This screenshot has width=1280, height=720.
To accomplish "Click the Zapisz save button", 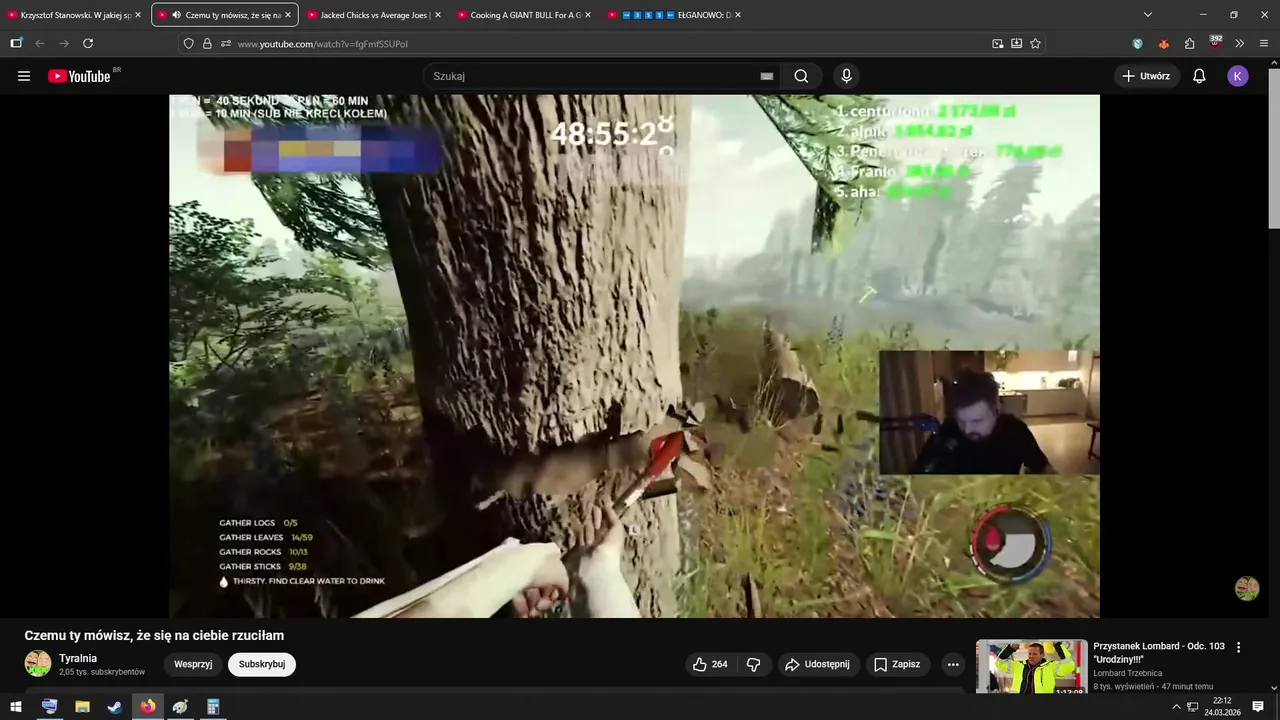I will click(897, 664).
